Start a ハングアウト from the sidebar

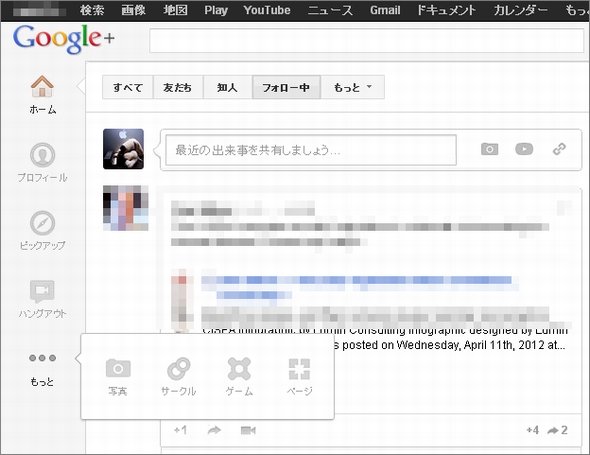pyautogui.click(x=42, y=291)
